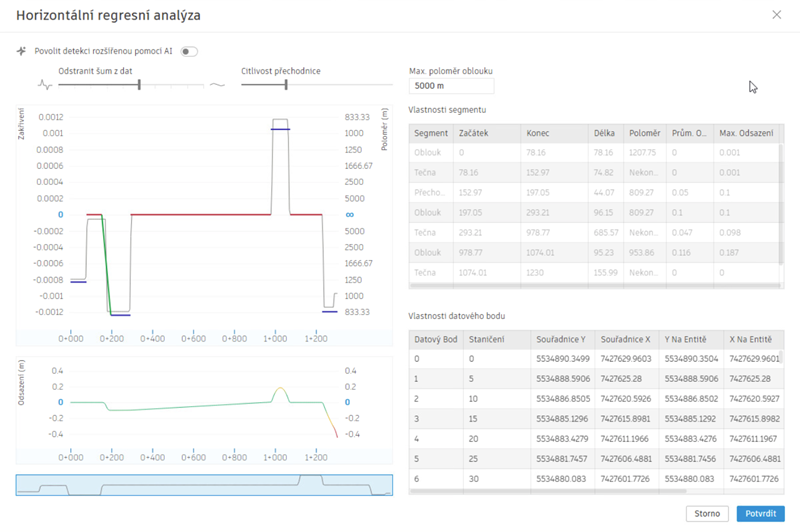Viewport: 800px width, 532px height.
Task: Click the Délka column header
Action: pyautogui.click(x=606, y=133)
